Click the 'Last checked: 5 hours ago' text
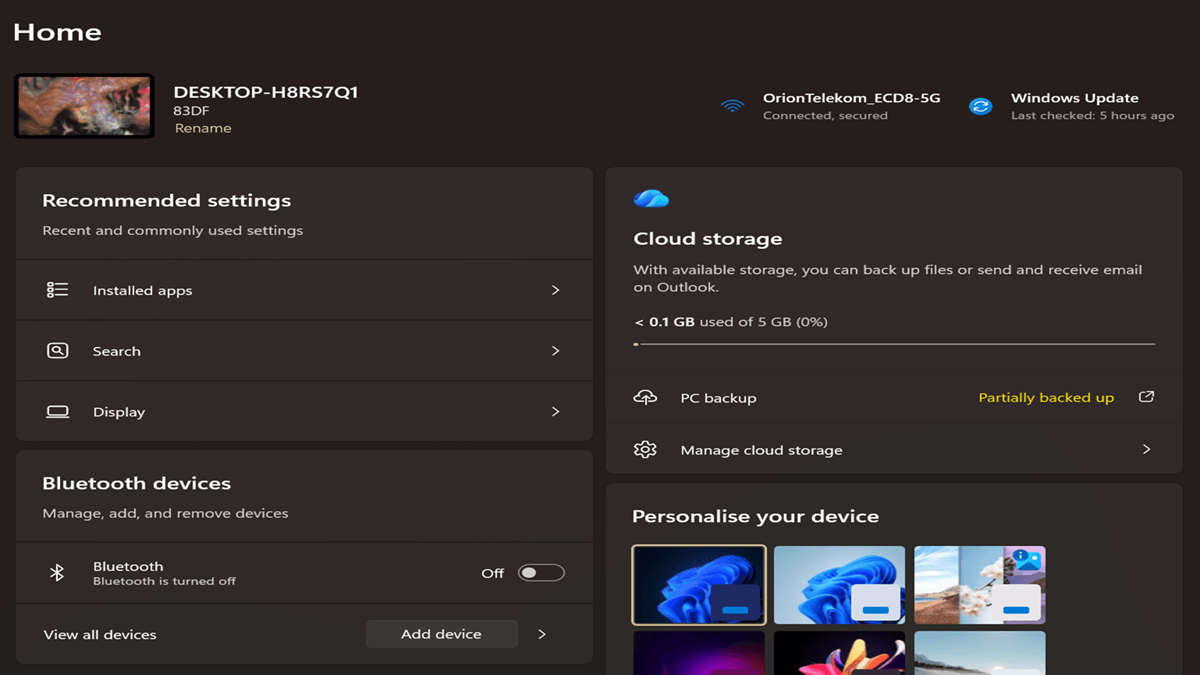Viewport: 1200px width, 675px height. tap(1093, 116)
